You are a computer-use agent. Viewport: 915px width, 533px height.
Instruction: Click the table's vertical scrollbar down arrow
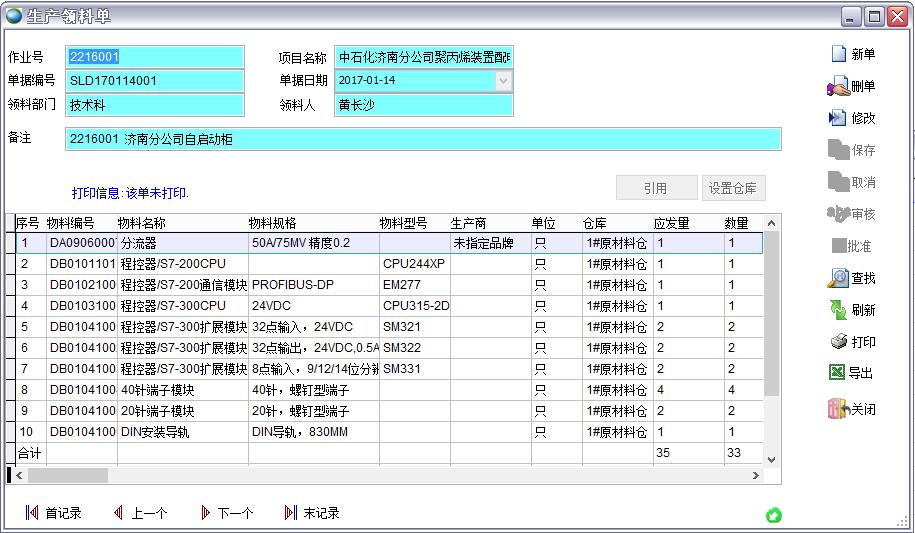tap(771, 459)
